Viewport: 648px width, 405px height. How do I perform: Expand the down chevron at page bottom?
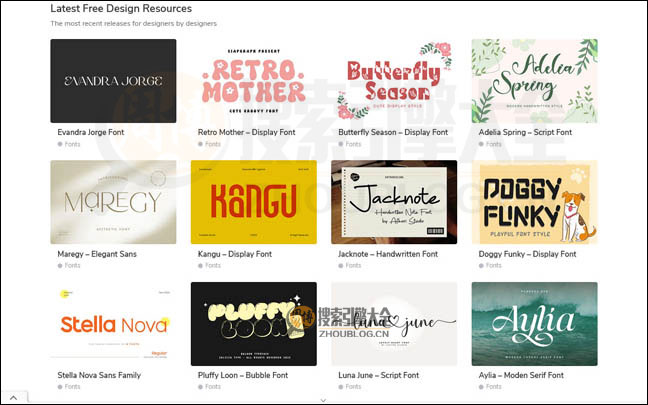click(324, 400)
